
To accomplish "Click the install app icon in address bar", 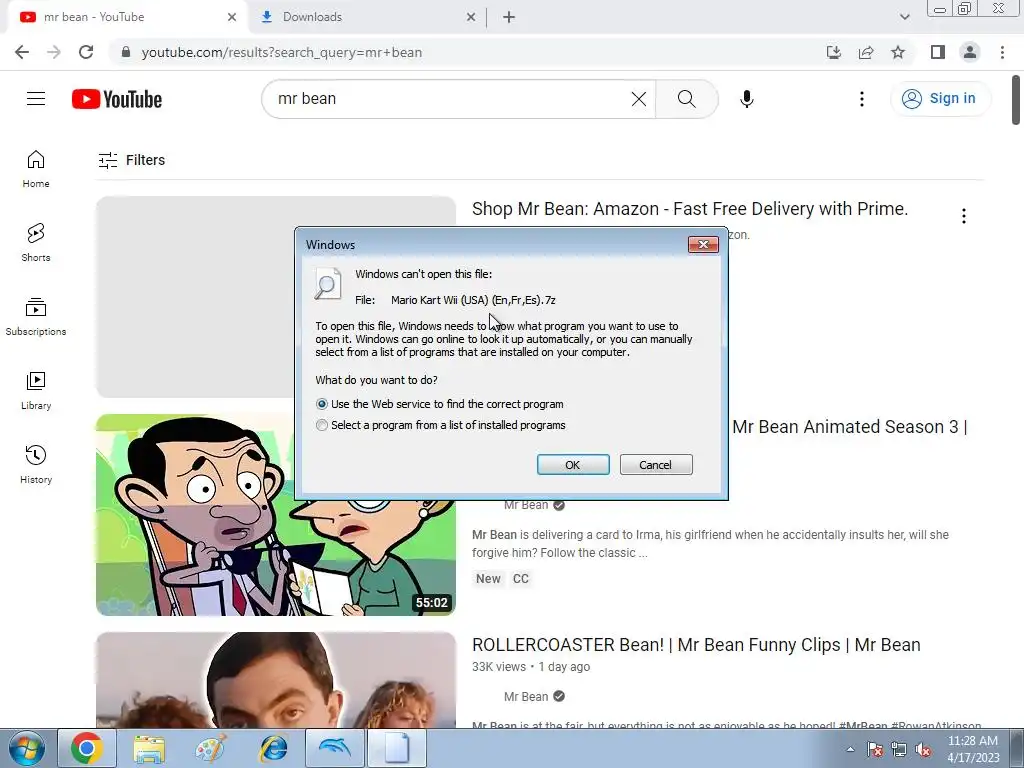I will point(834,52).
